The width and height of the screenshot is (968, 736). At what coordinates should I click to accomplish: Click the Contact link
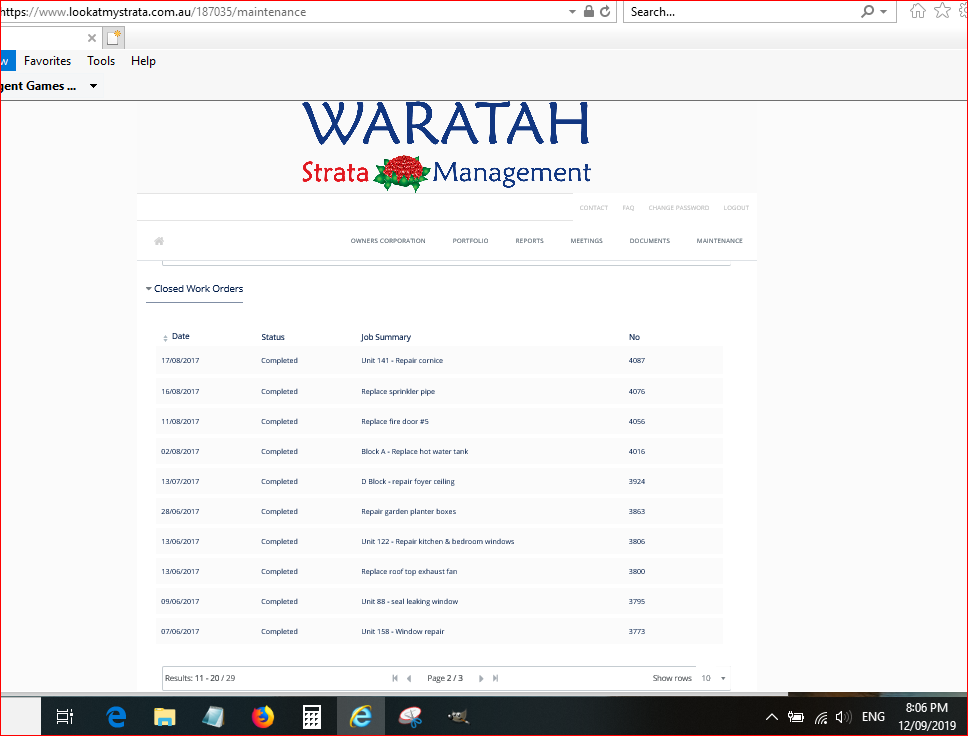pyautogui.click(x=594, y=208)
